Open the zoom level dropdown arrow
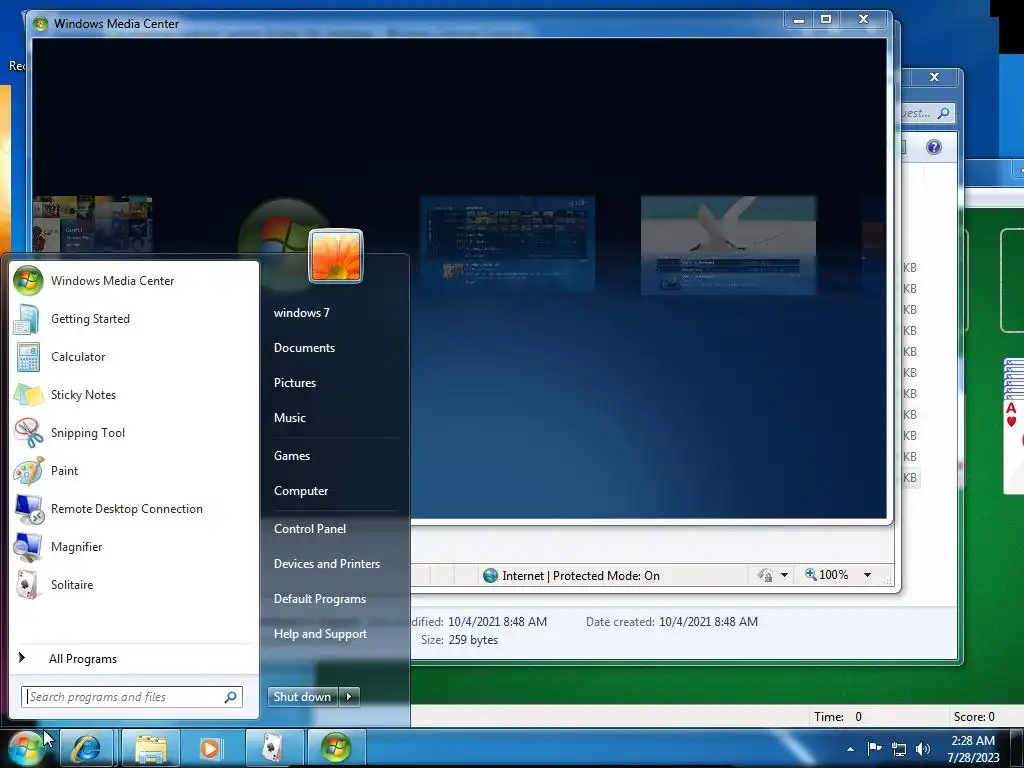Viewport: 1024px width, 768px height. click(x=867, y=575)
